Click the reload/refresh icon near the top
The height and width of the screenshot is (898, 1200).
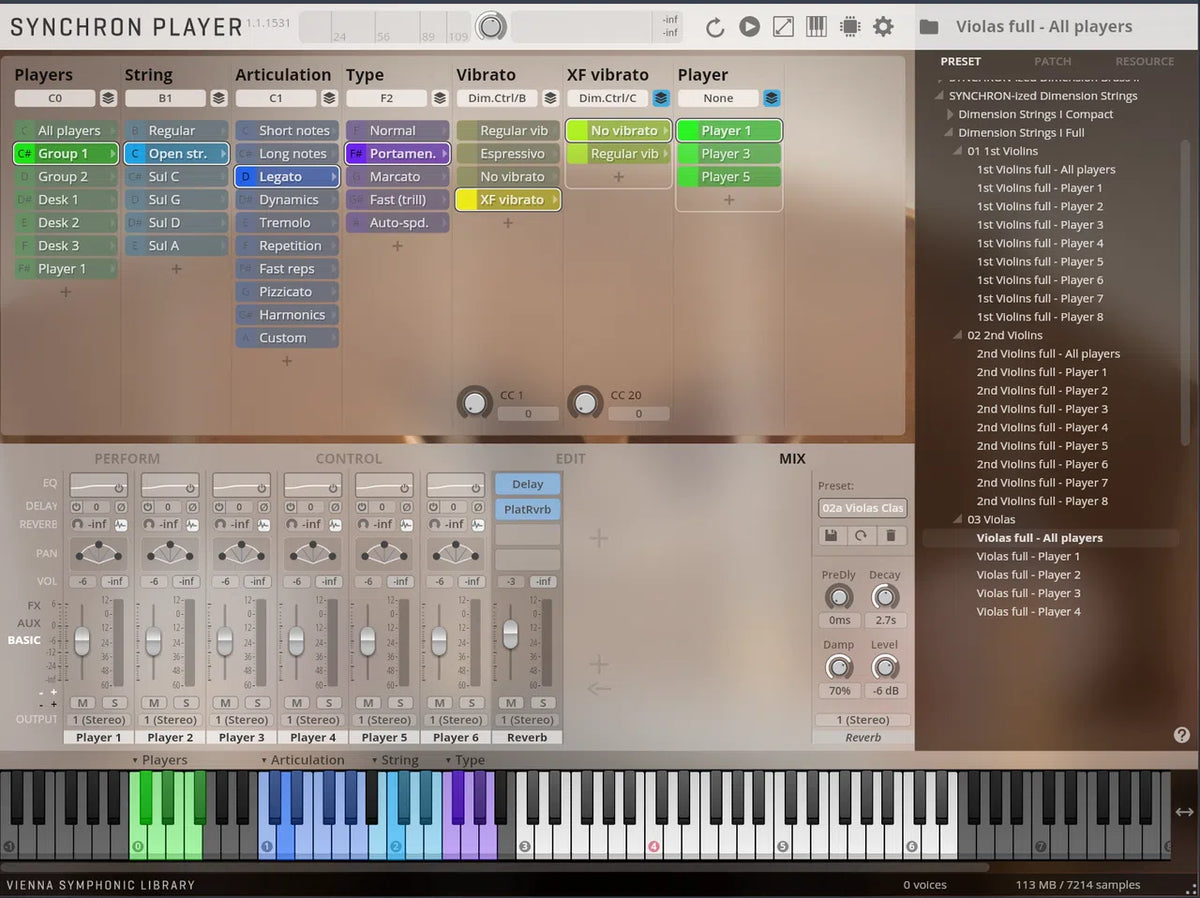tap(714, 27)
